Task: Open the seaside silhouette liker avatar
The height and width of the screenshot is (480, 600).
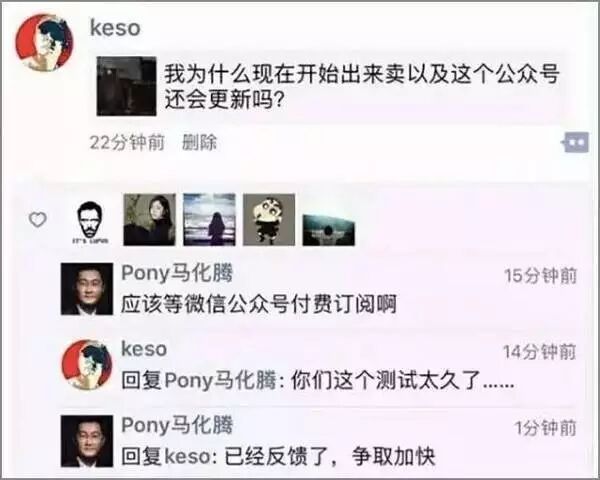Action: click(x=209, y=220)
